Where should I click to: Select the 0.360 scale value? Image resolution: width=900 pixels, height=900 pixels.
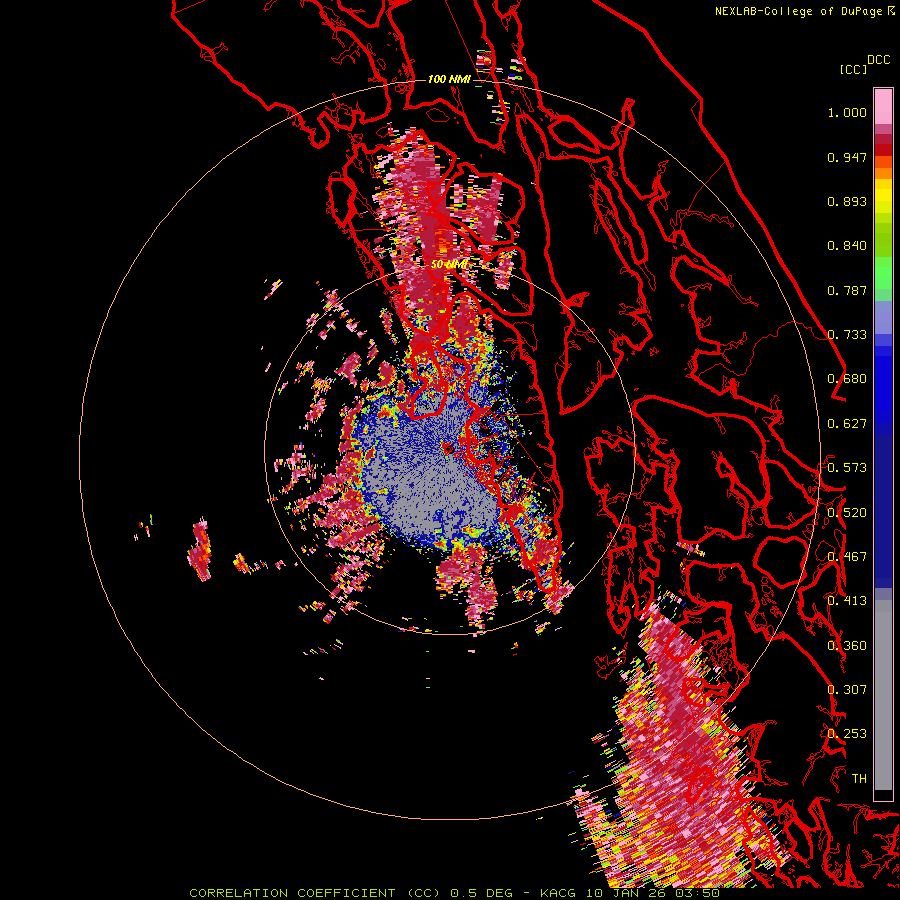[847, 646]
